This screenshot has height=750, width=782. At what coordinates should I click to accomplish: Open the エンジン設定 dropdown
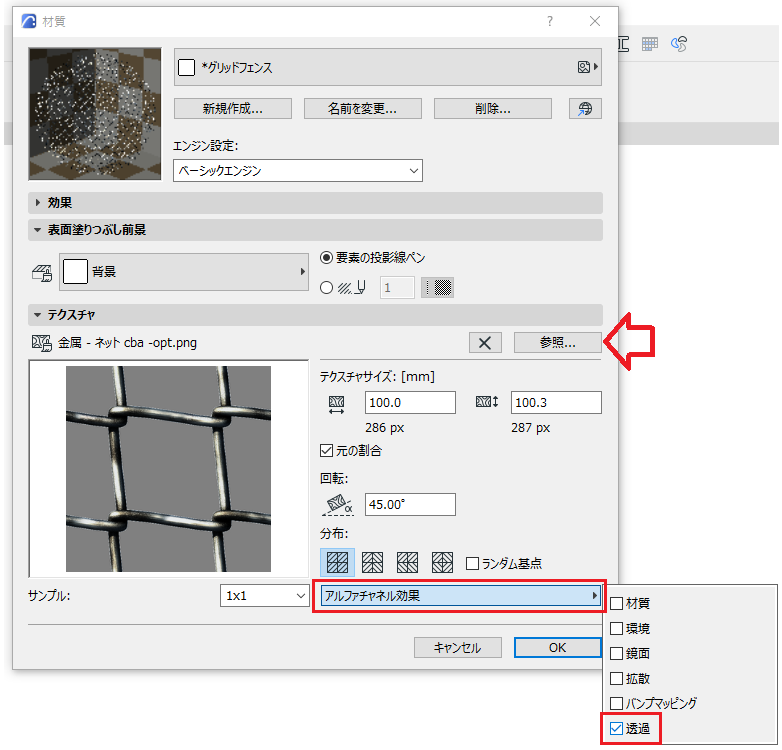(298, 171)
